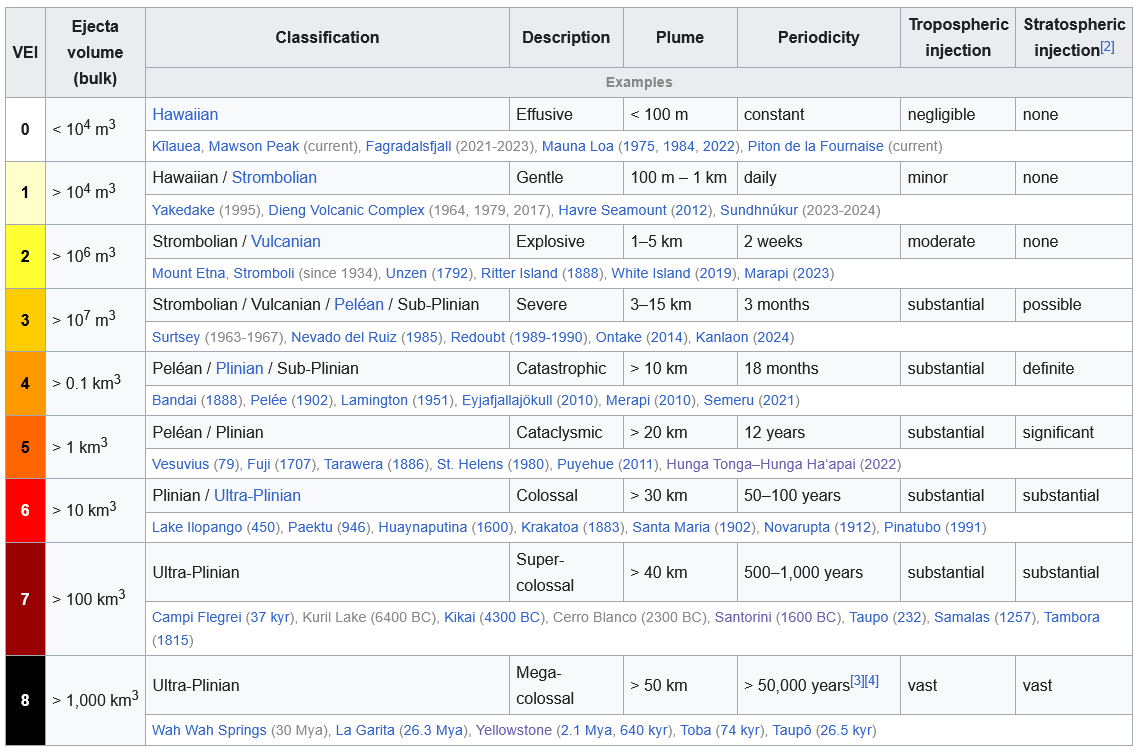Open the Mount Etna link
The height and width of the screenshot is (752, 1140).
pyautogui.click(x=188, y=273)
